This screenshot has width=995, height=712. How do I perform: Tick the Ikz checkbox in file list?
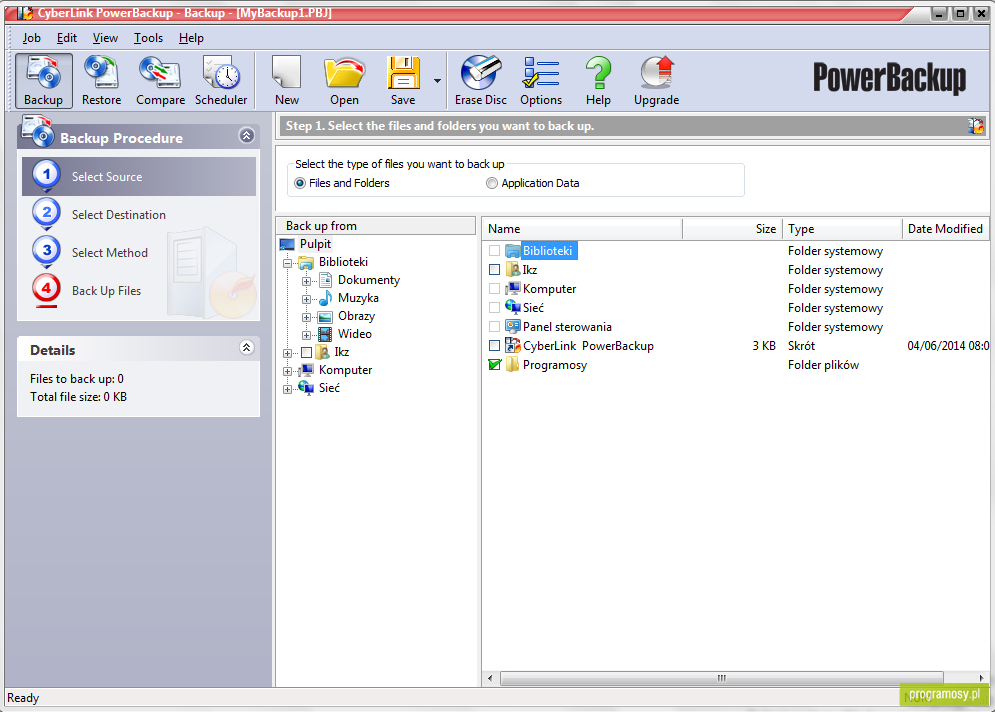(494, 270)
